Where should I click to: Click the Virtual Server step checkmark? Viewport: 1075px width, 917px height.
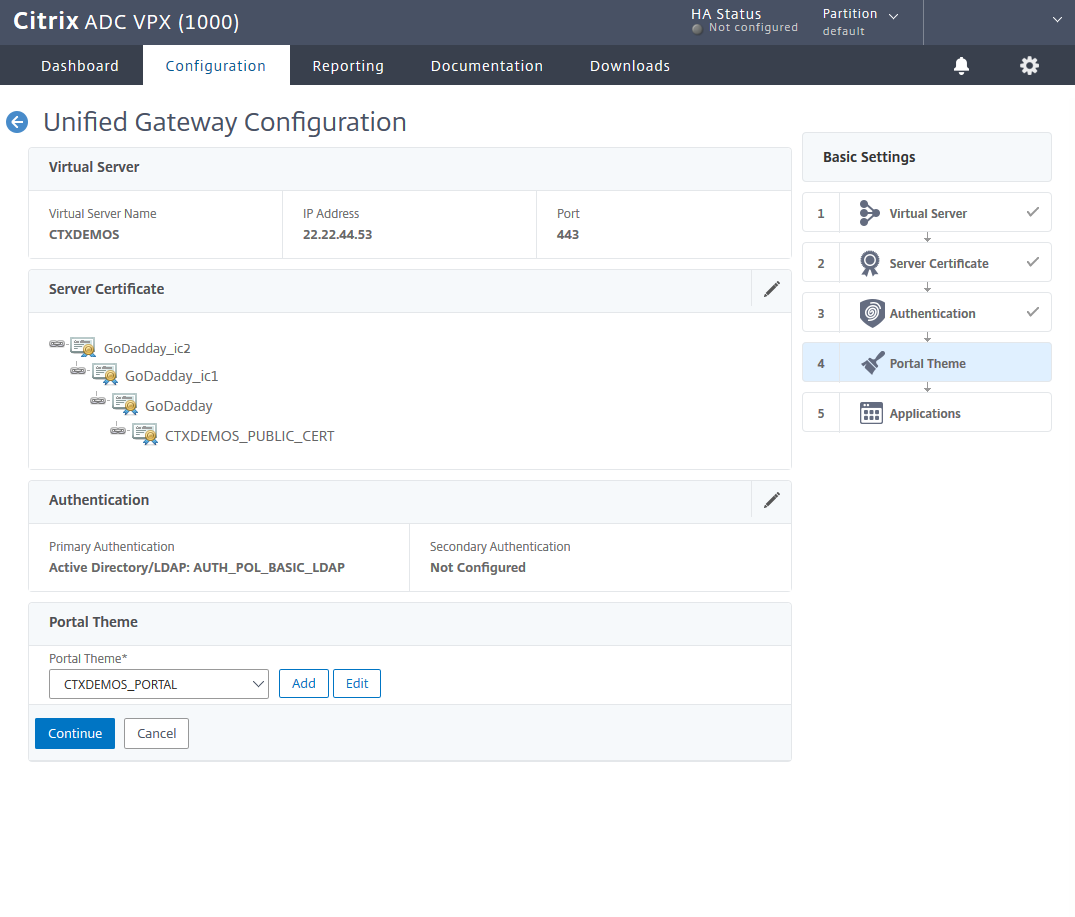click(1032, 212)
